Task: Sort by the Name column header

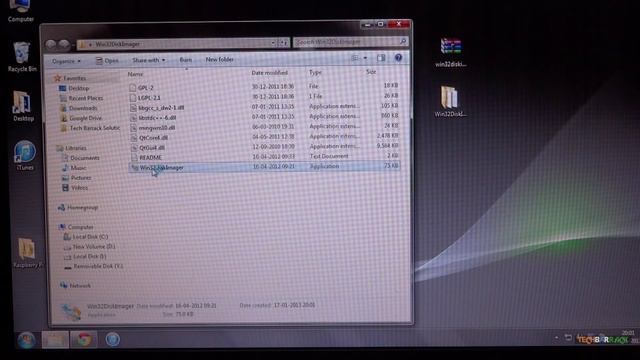Action: tap(135, 74)
